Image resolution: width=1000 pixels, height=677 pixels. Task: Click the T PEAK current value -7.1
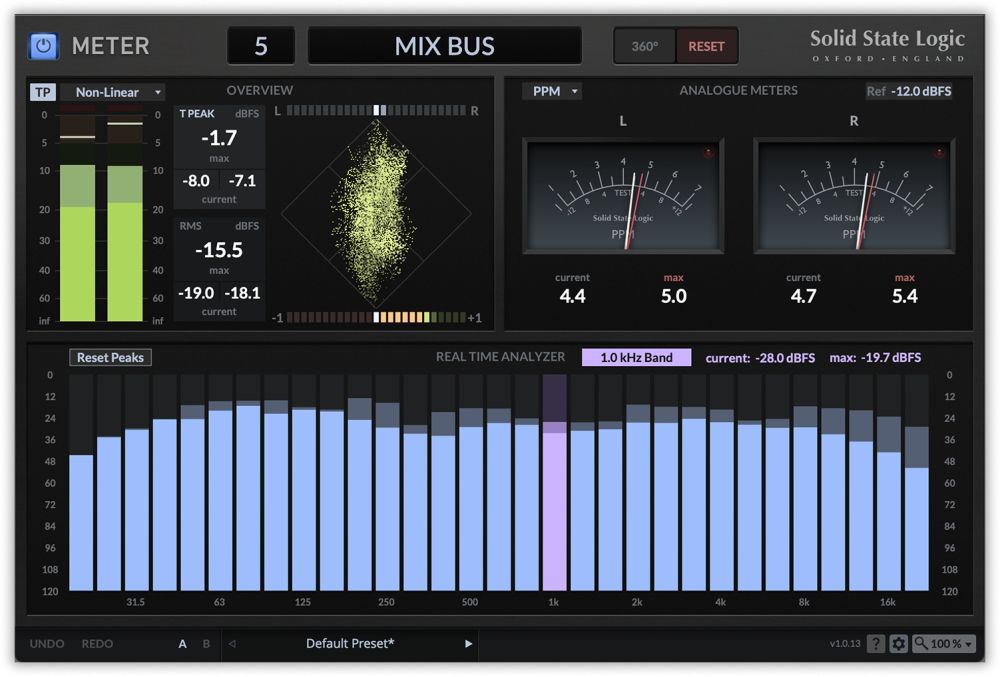[x=242, y=181]
